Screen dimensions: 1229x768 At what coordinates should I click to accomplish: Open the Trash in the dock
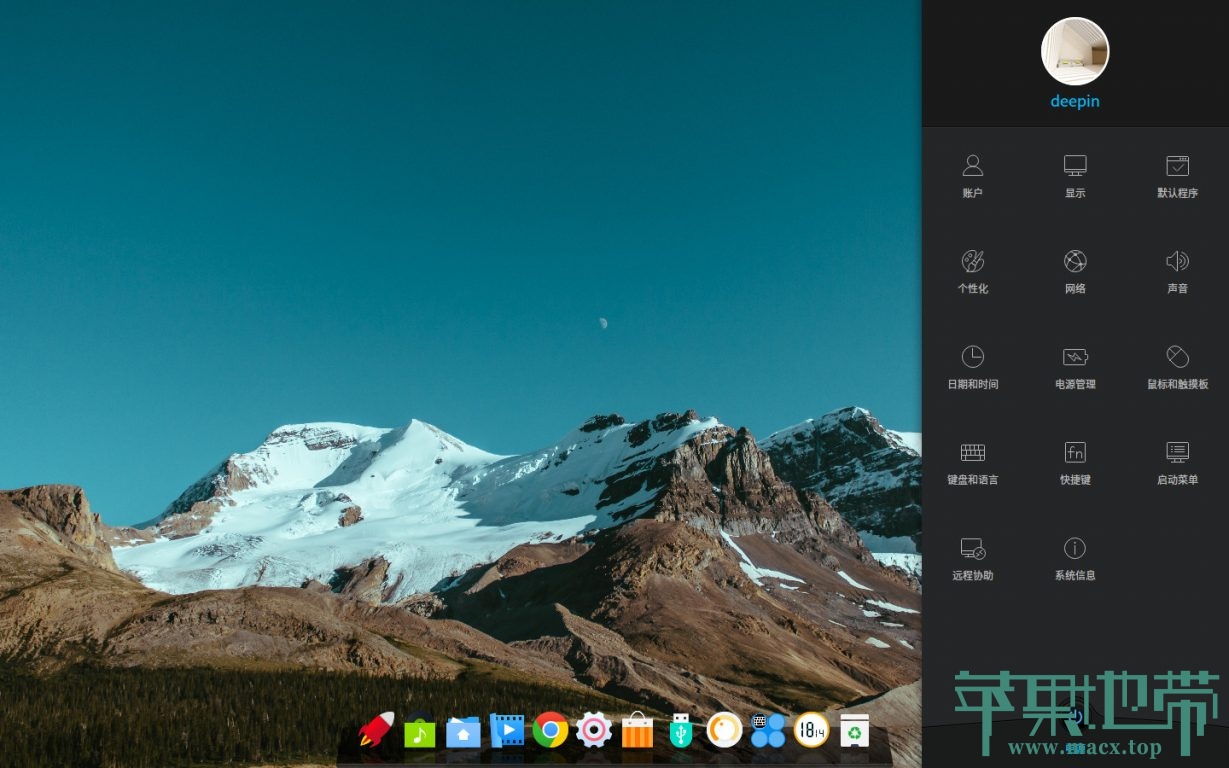[x=854, y=731]
